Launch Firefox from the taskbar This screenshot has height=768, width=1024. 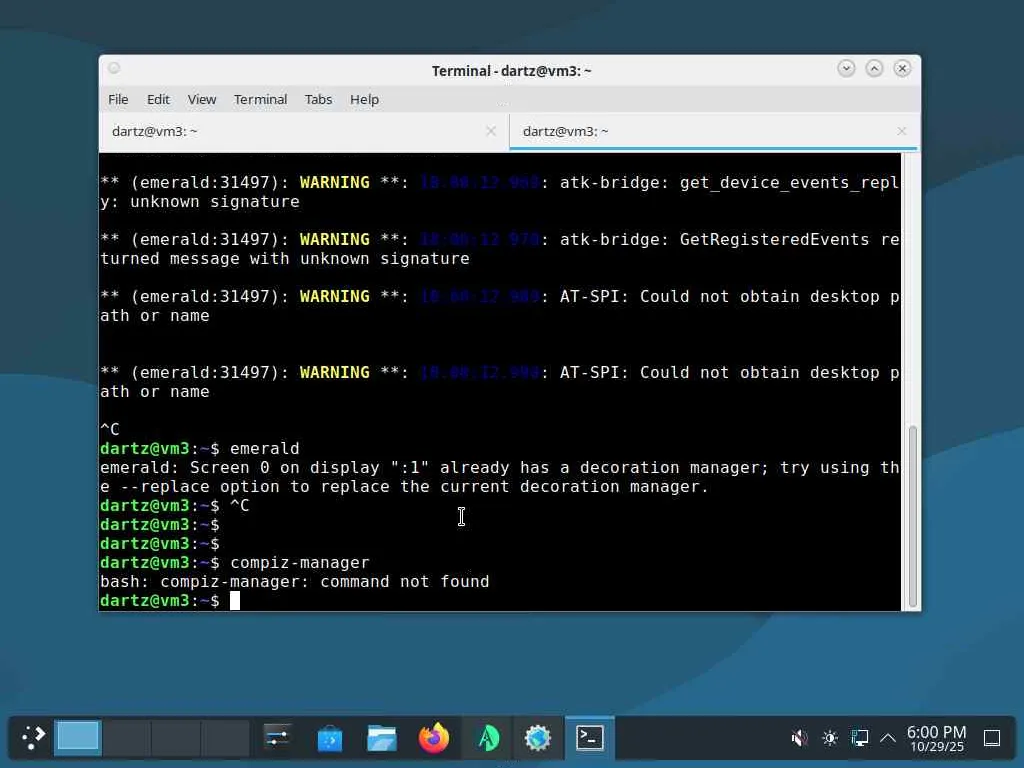coord(434,739)
